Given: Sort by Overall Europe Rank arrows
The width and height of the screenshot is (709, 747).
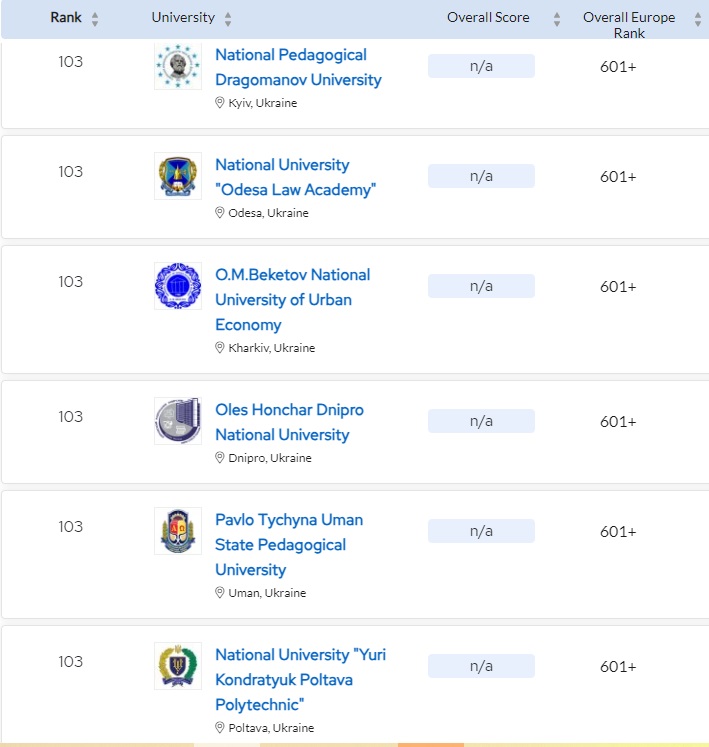Looking at the screenshot, I should [697, 19].
